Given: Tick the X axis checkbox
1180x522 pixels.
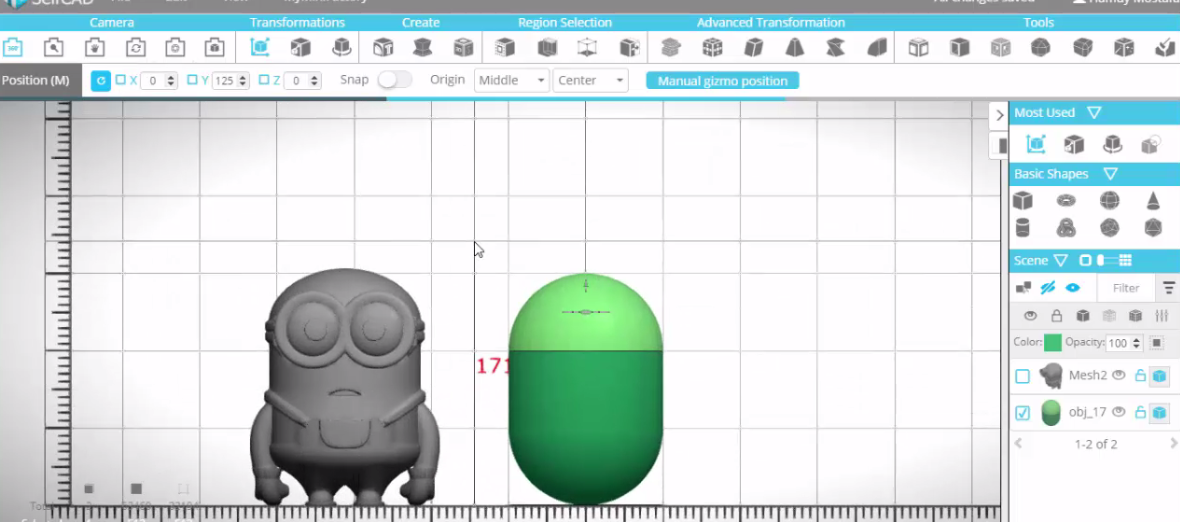Looking at the screenshot, I should pos(120,80).
